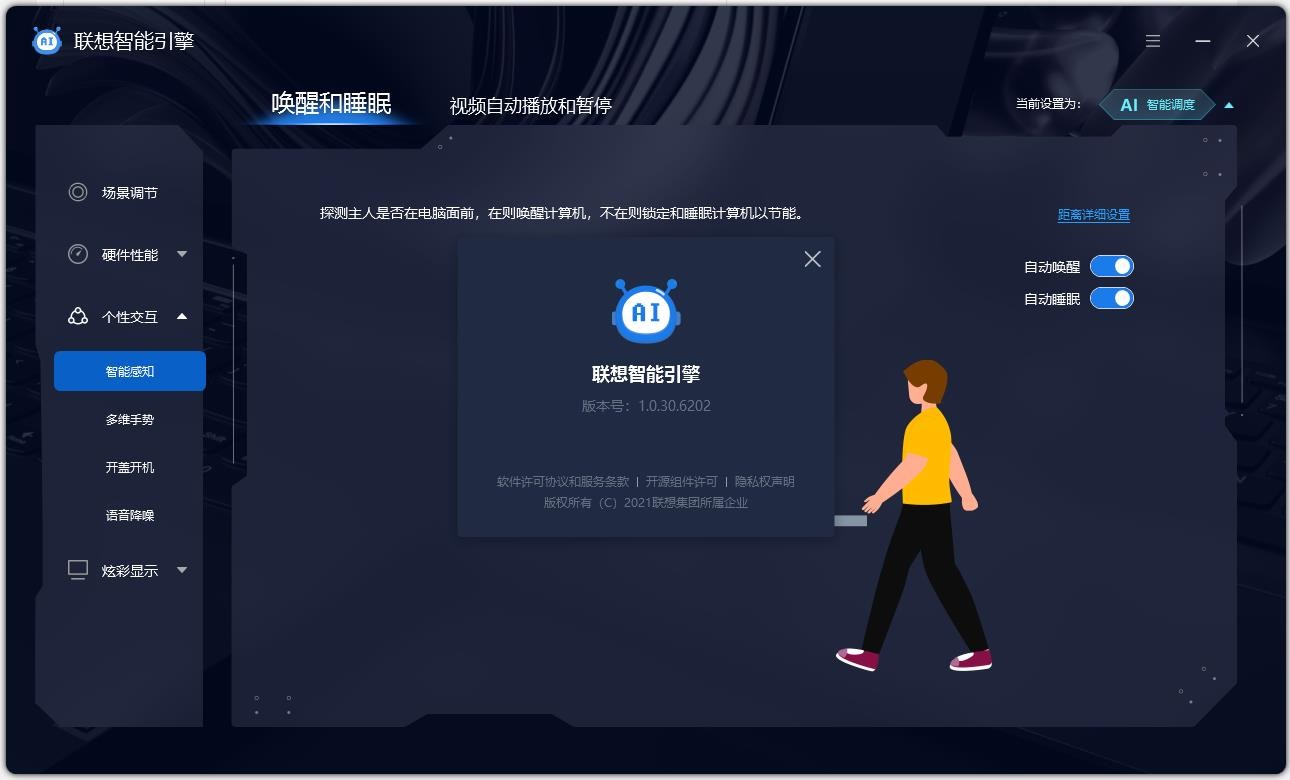The width and height of the screenshot is (1290, 780).
Task: Click the 当前设置为 label
Action: (x=1048, y=104)
